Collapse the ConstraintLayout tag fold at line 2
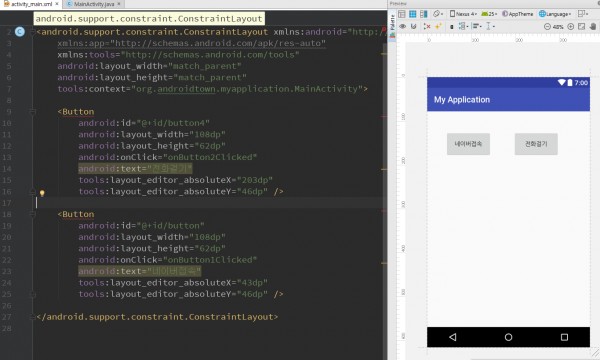 pos(33,32)
